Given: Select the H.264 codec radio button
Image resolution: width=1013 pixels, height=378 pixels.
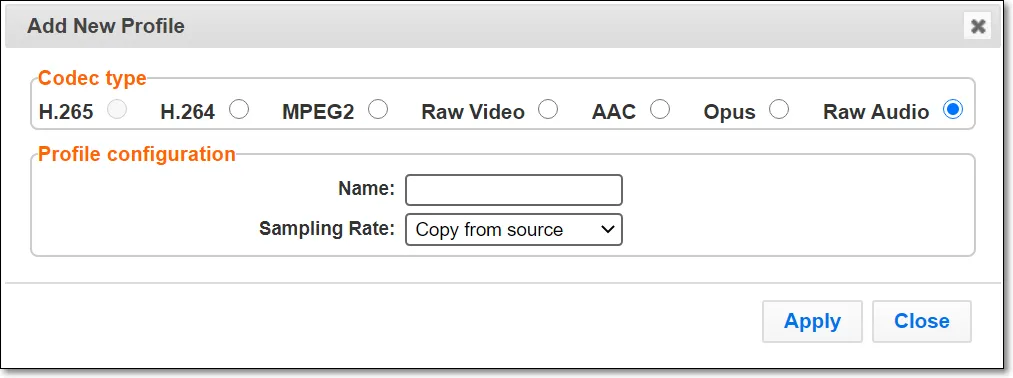Looking at the screenshot, I should coord(239,110).
